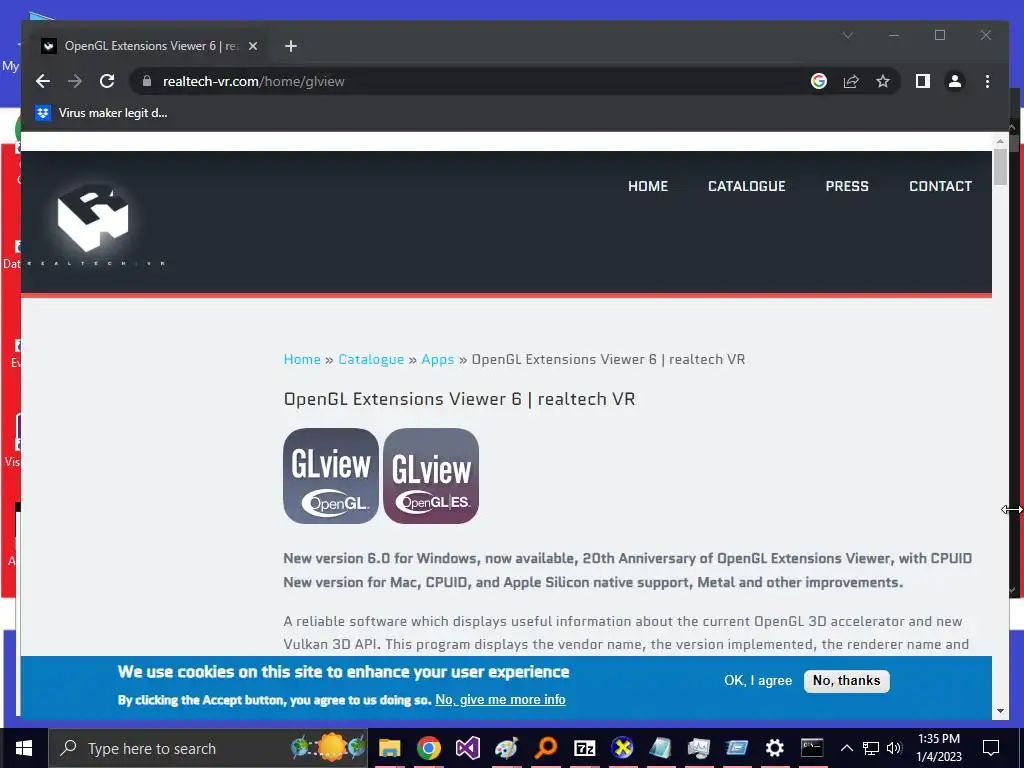1024x768 pixels.
Task: Click the address bar URL field
Action: click(470, 81)
